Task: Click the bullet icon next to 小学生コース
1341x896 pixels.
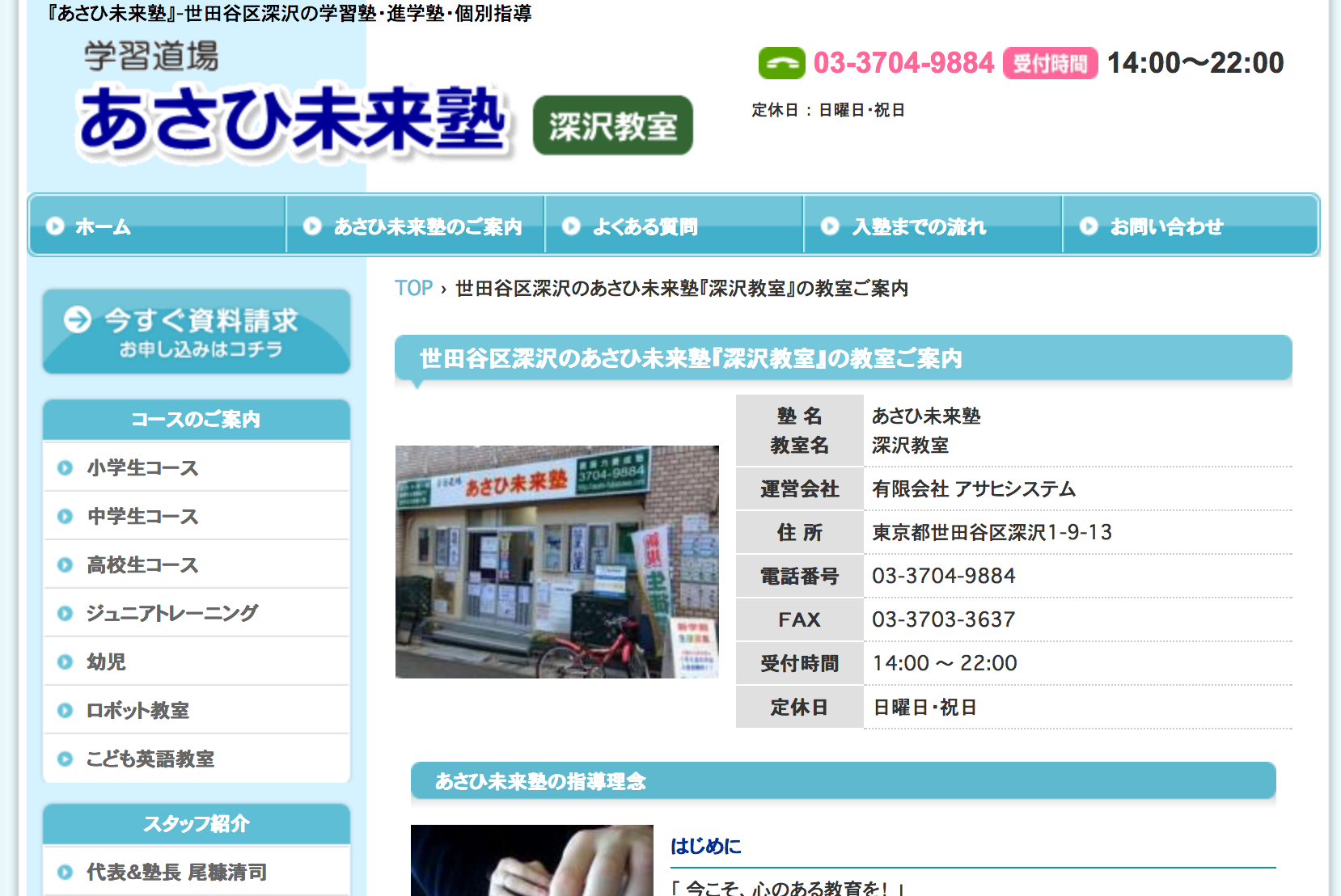Action: coord(65,467)
